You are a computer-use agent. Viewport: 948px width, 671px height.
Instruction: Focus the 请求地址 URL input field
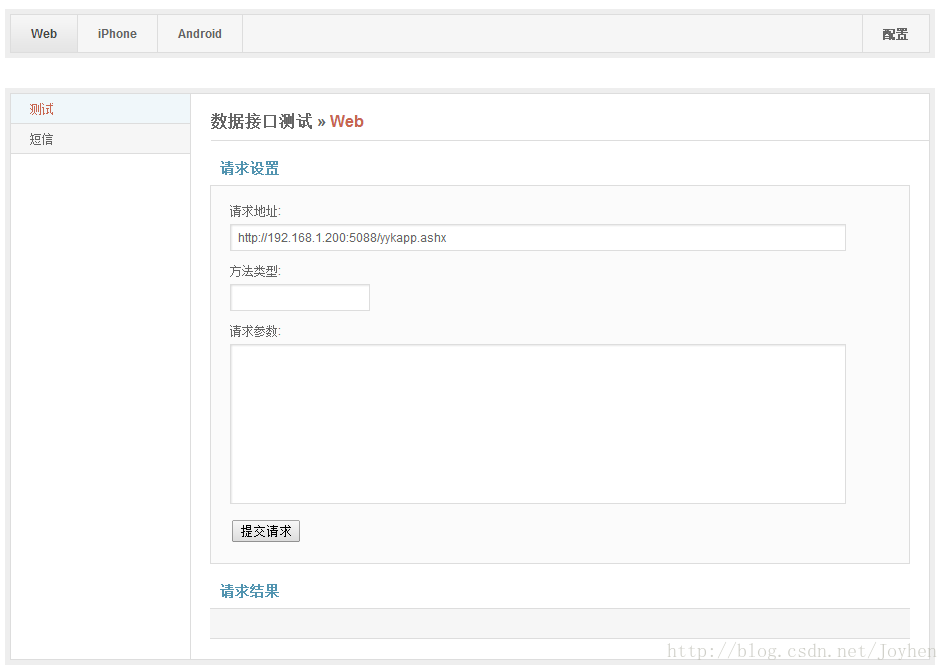pyautogui.click(x=537, y=238)
